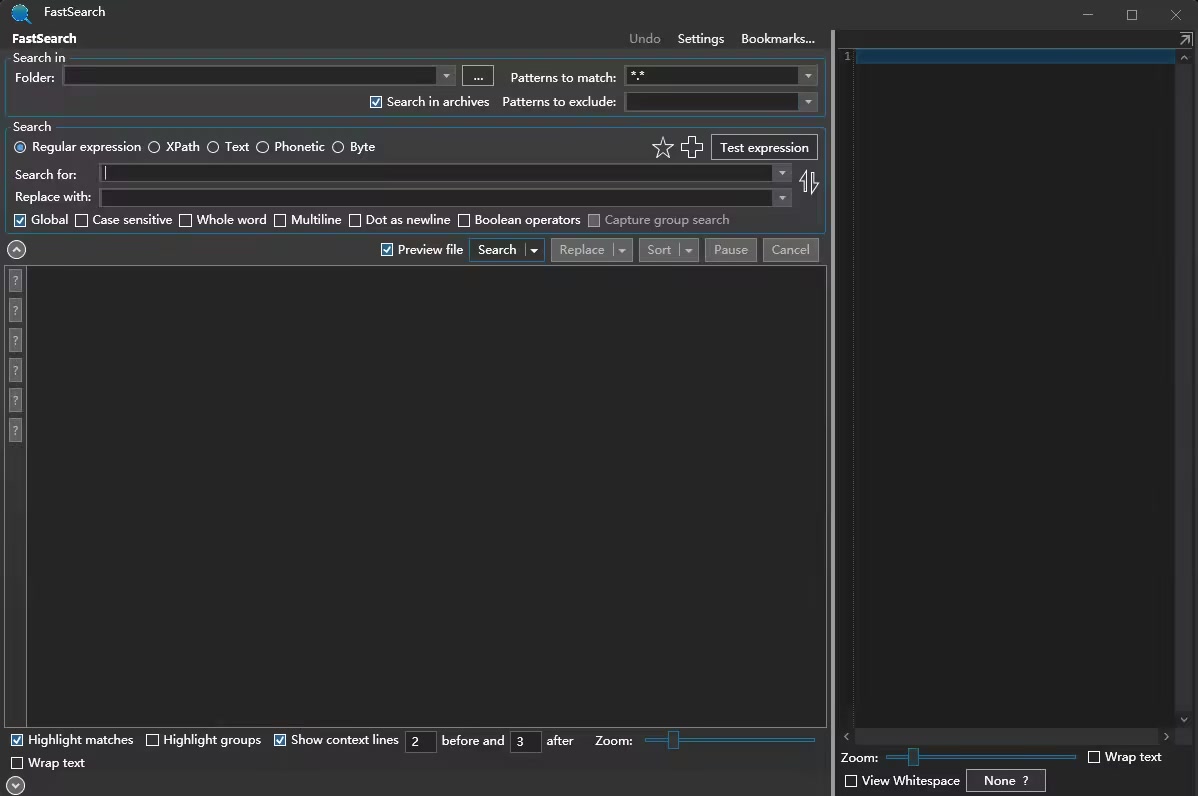
Task: Click the plus add-bookmark icon
Action: point(692,148)
